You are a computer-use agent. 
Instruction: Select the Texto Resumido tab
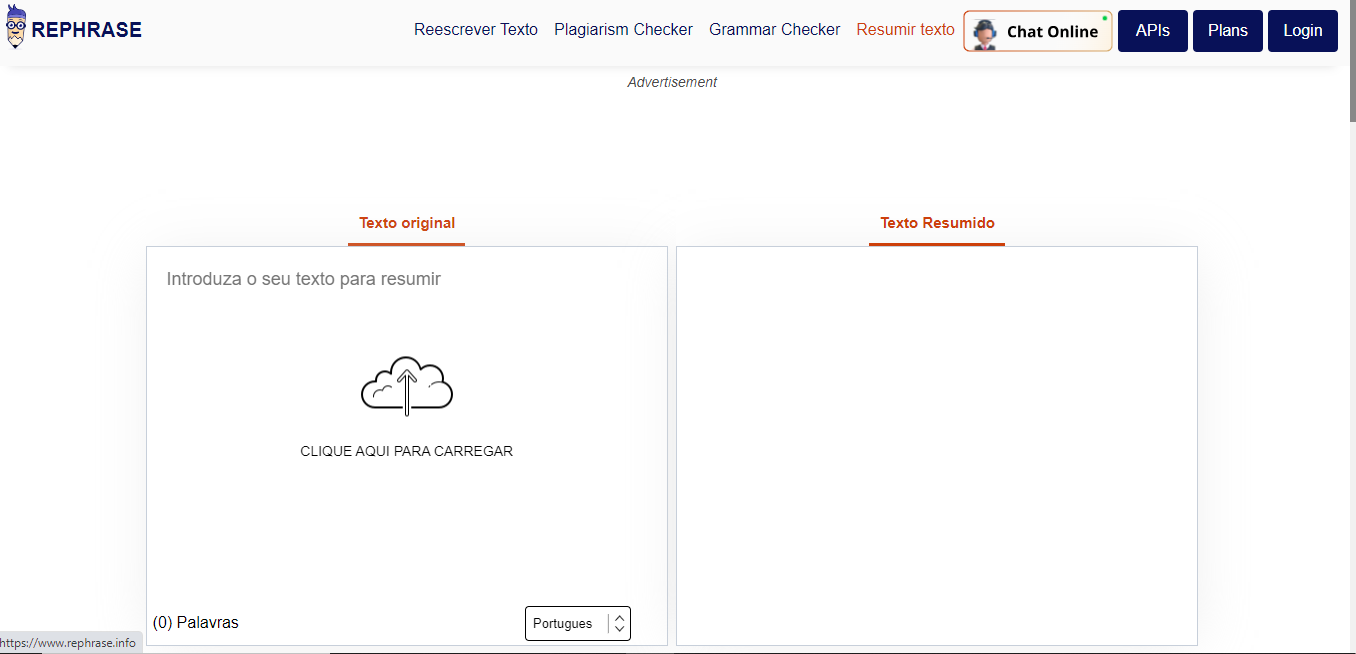pos(937,223)
